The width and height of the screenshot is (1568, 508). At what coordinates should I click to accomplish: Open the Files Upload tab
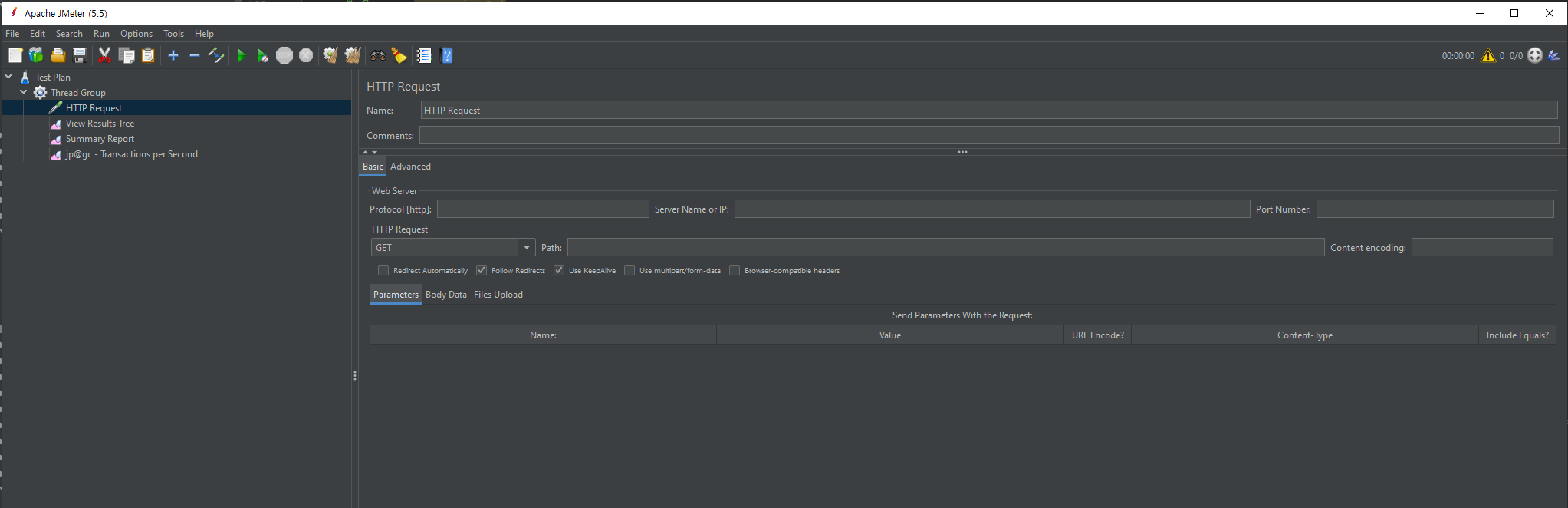click(x=498, y=295)
